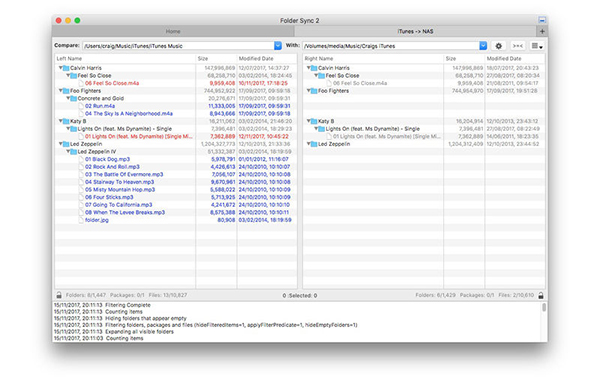Click left status Files: 13/10,827
The image size is (600, 380).
click(x=168, y=295)
